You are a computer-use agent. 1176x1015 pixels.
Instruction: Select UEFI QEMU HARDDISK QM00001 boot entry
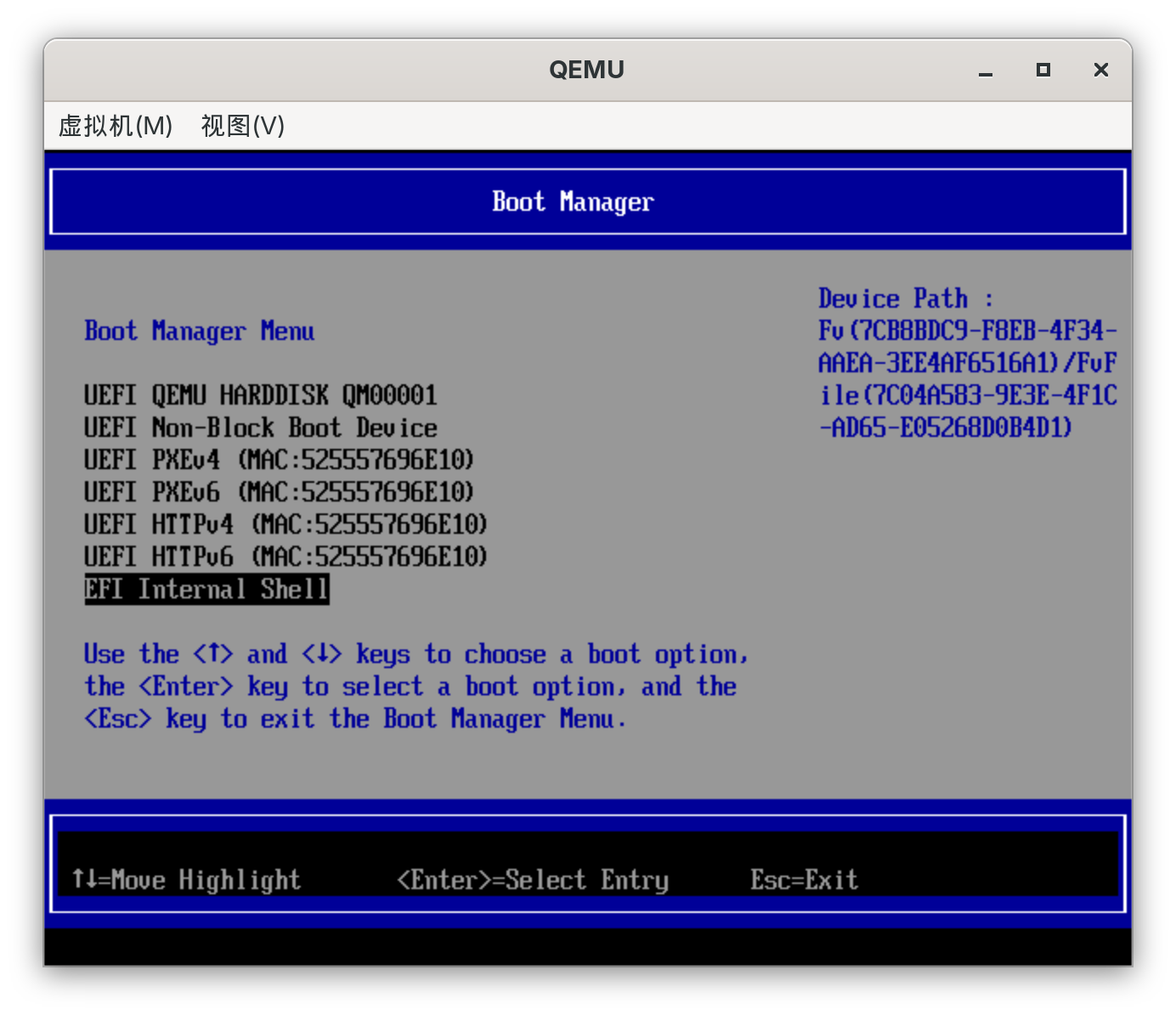pos(261,395)
